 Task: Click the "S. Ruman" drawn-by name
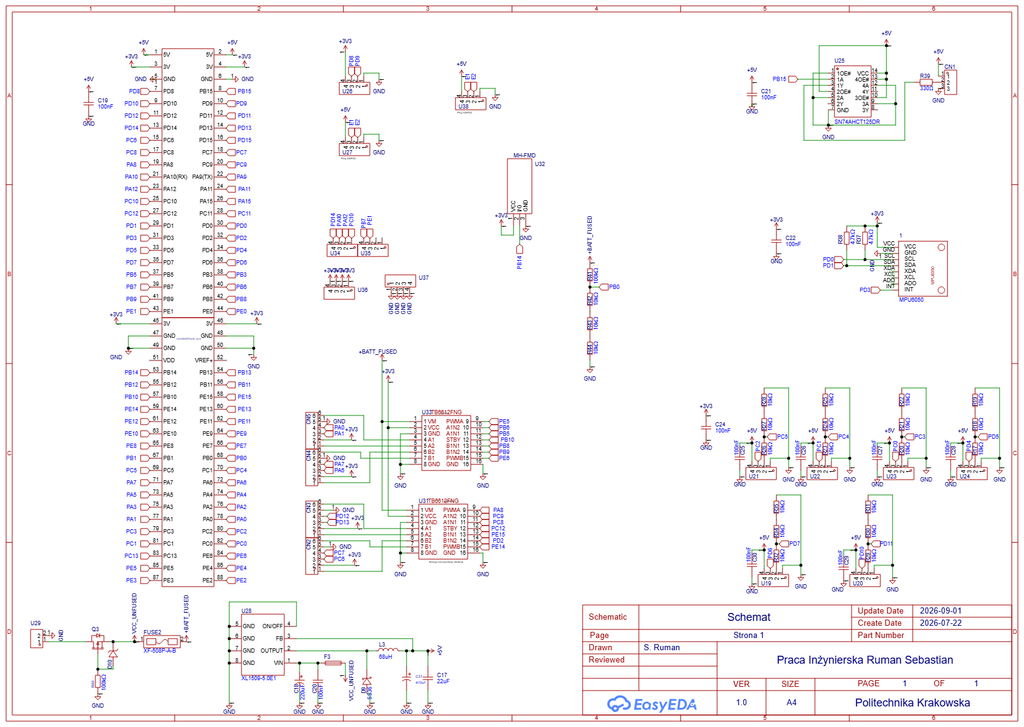662,647
